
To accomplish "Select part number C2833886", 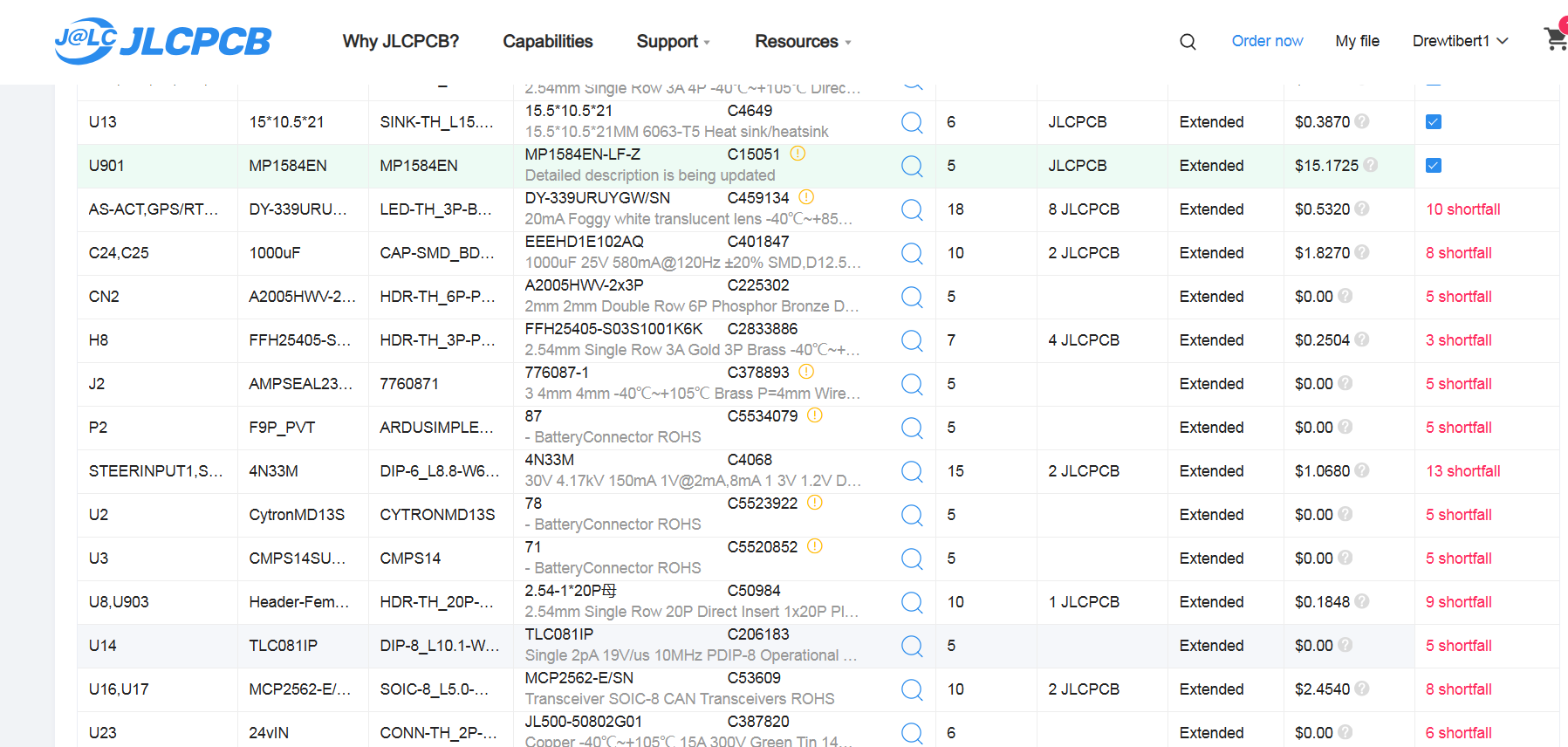I will [x=763, y=329].
